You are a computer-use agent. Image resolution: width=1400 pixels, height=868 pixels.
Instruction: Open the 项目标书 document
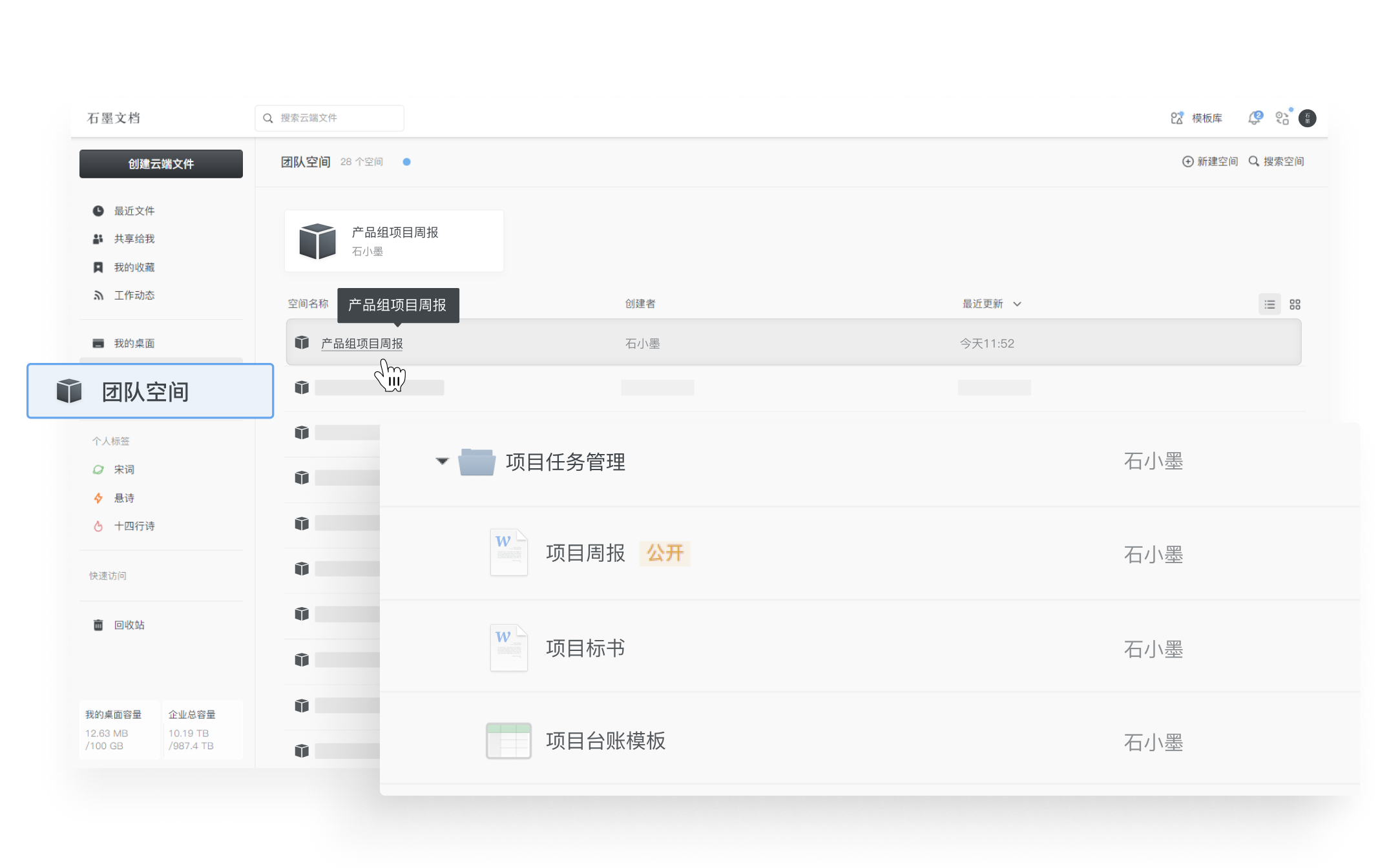pyautogui.click(x=585, y=648)
